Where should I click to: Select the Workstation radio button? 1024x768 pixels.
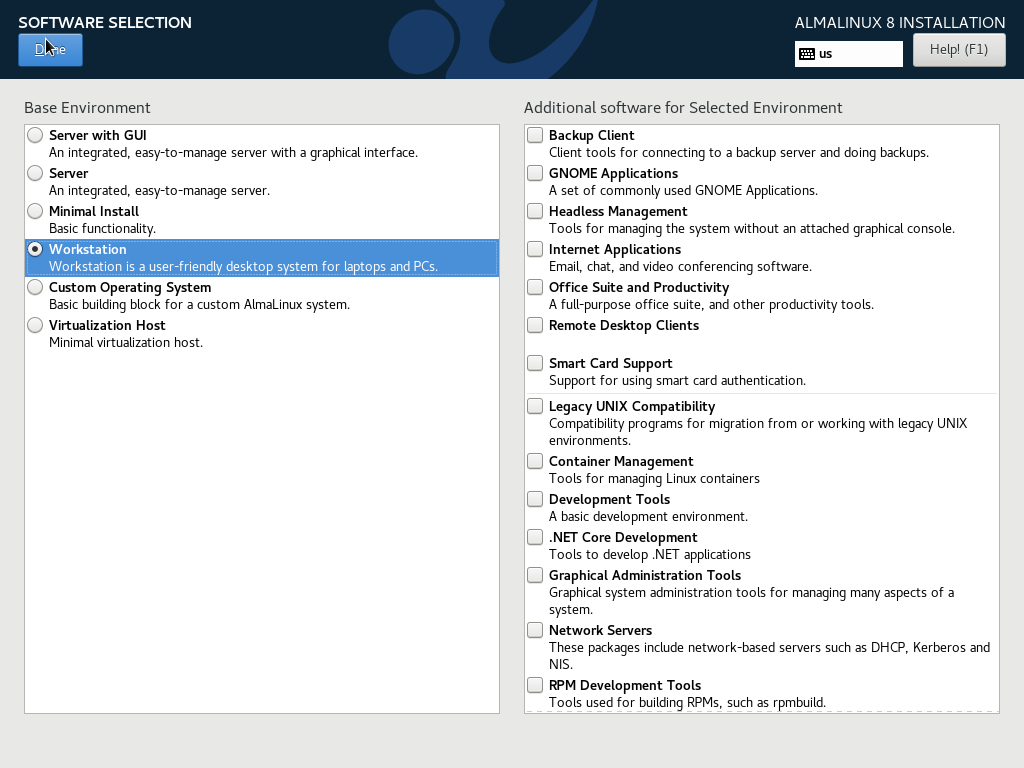(x=35, y=249)
